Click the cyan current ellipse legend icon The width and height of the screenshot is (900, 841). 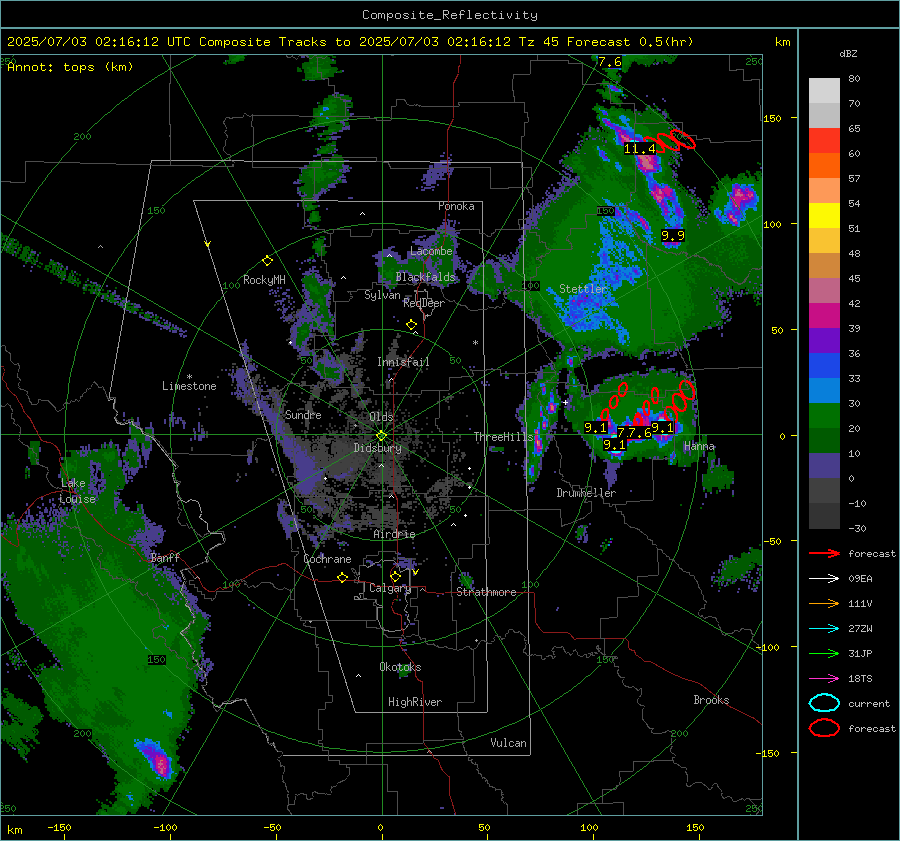coord(824,703)
